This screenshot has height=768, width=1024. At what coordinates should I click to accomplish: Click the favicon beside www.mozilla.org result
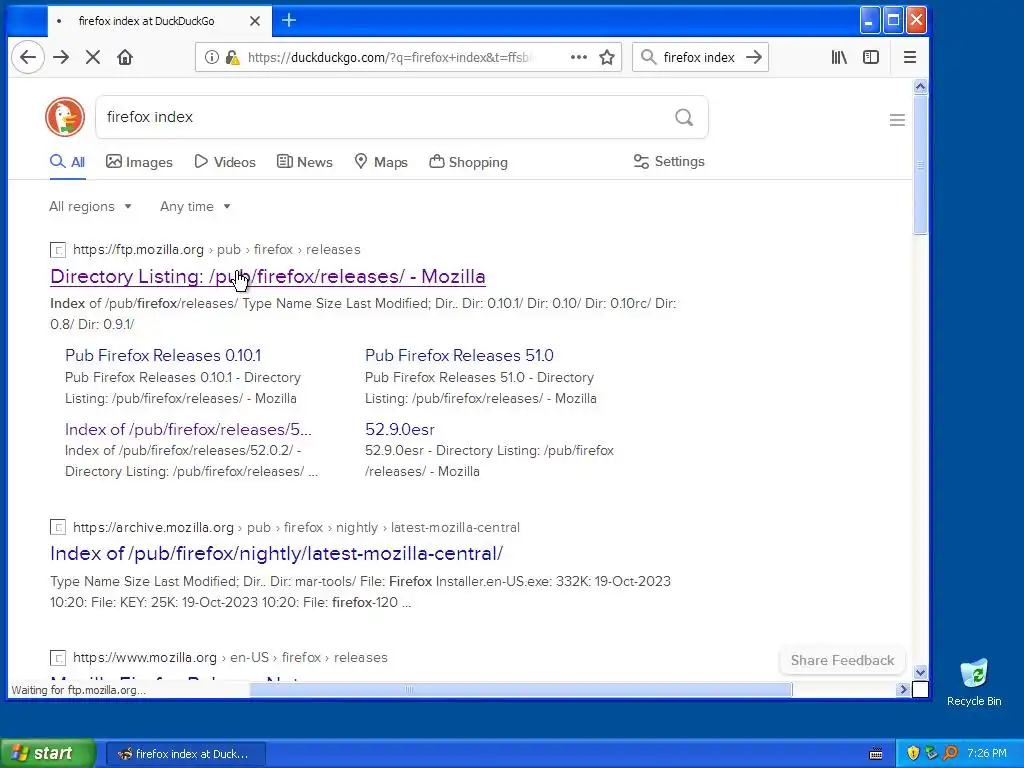pos(58,658)
